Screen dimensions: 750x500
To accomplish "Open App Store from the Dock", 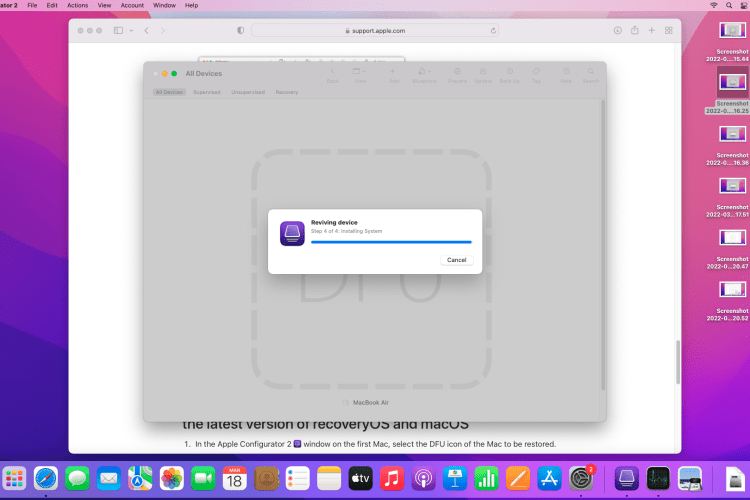I will pos(549,478).
